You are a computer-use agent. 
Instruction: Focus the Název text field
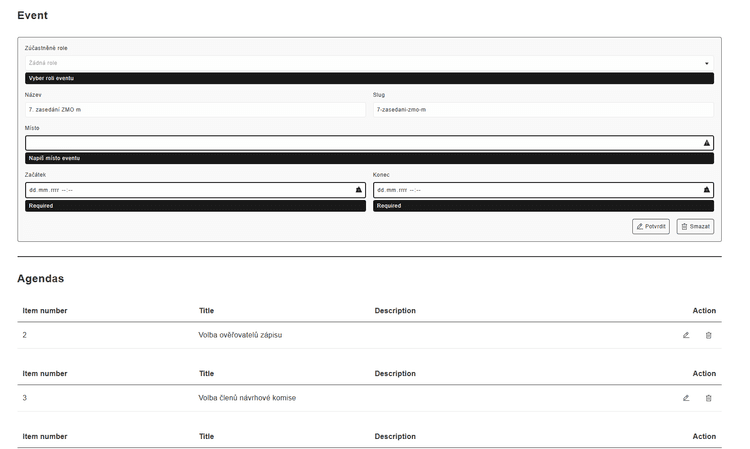click(195, 109)
